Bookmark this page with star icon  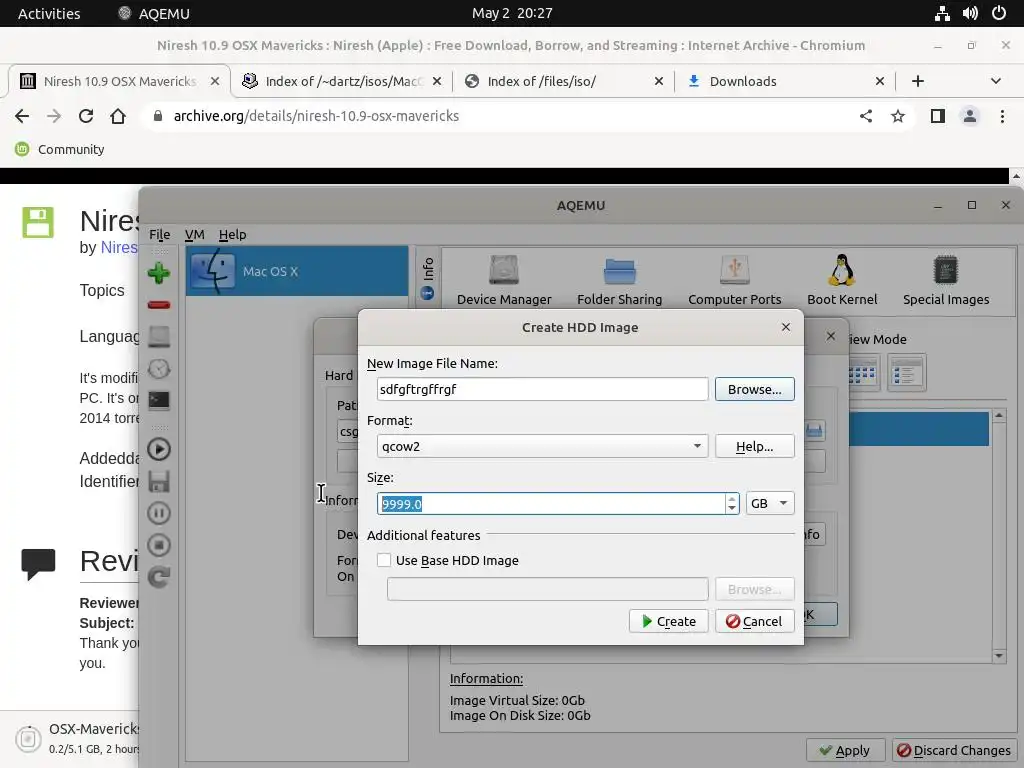click(x=898, y=116)
